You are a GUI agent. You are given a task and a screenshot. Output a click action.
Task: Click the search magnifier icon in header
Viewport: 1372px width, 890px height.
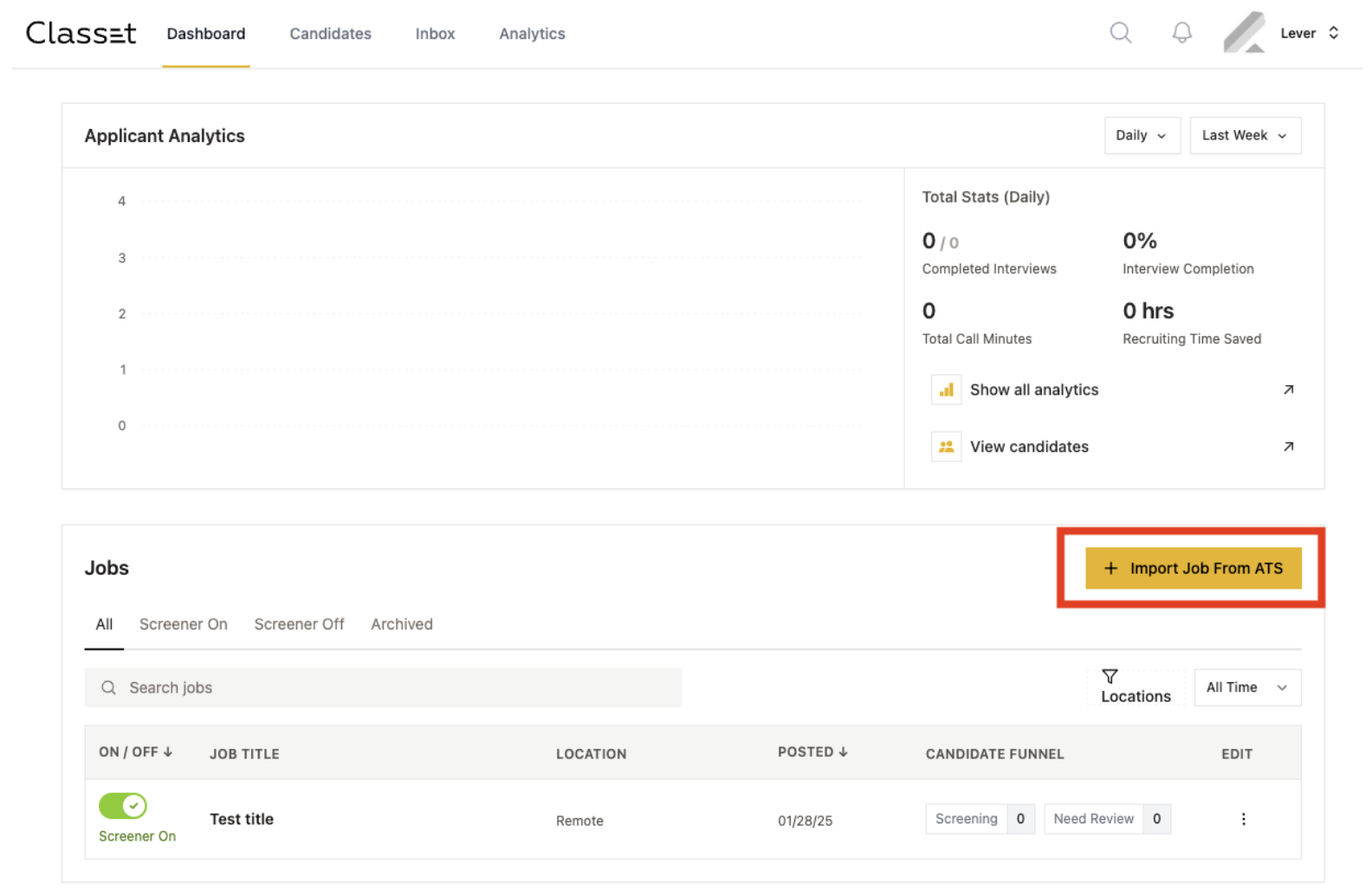(x=1120, y=33)
